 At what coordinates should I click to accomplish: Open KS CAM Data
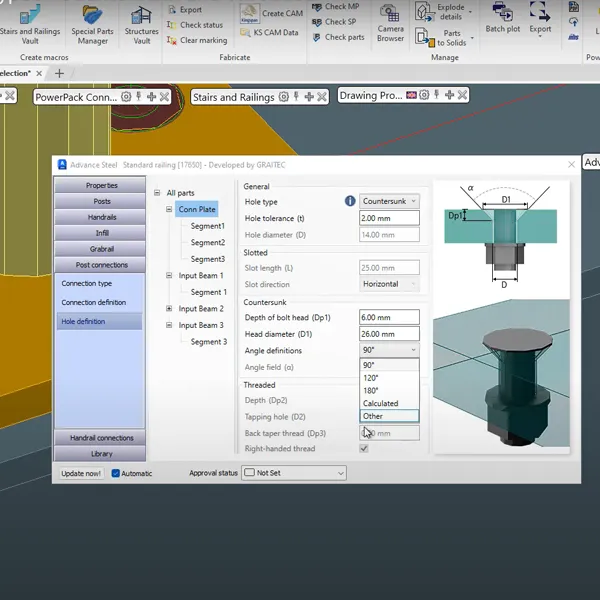click(269, 33)
